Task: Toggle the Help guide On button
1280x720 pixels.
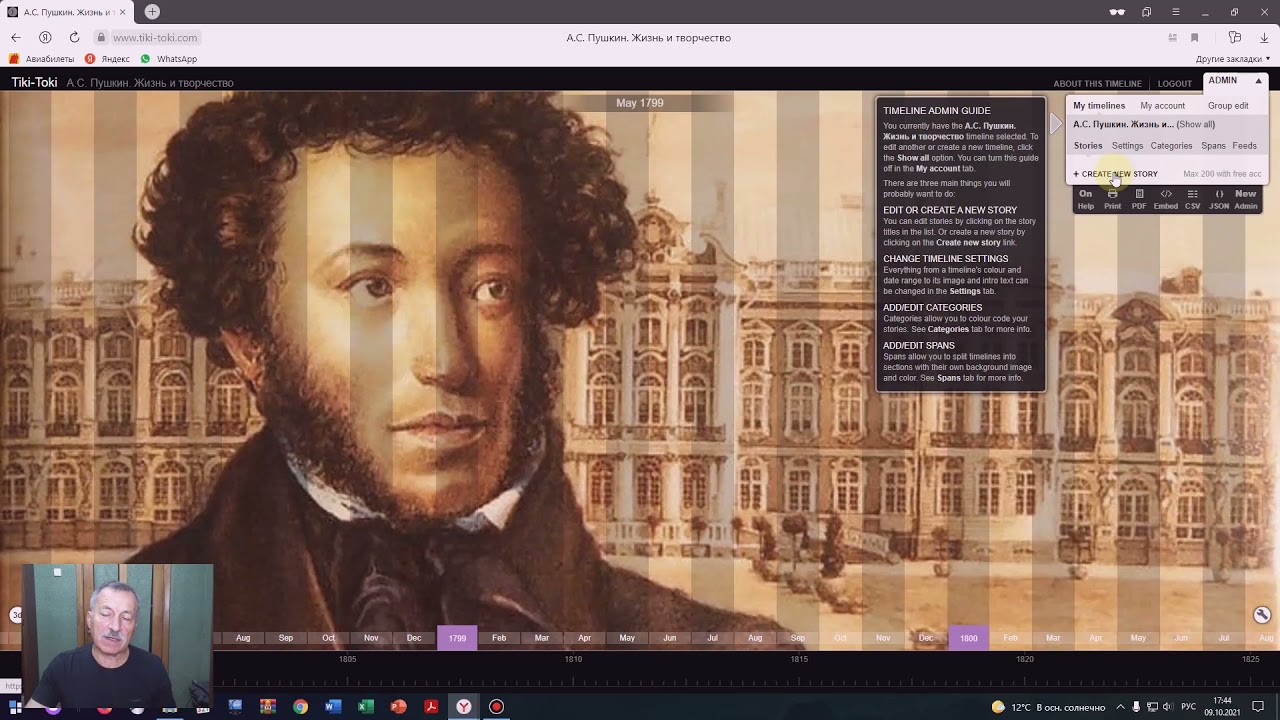Action: click(x=1085, y=199)
